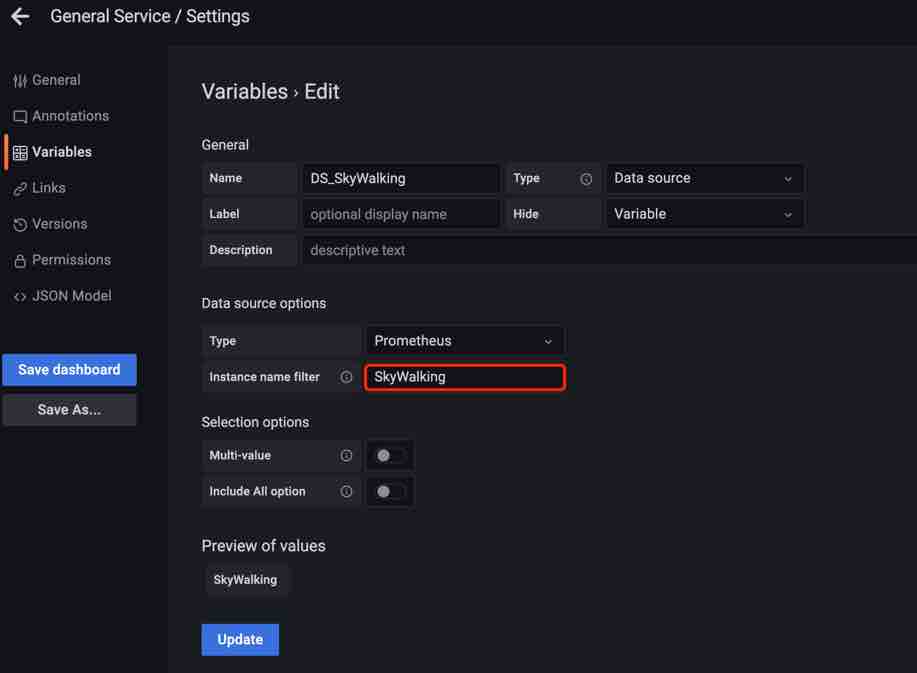Enable the Multi-value toggle
The width and height of the screenshot is (917, 673).
click(389, 456)
